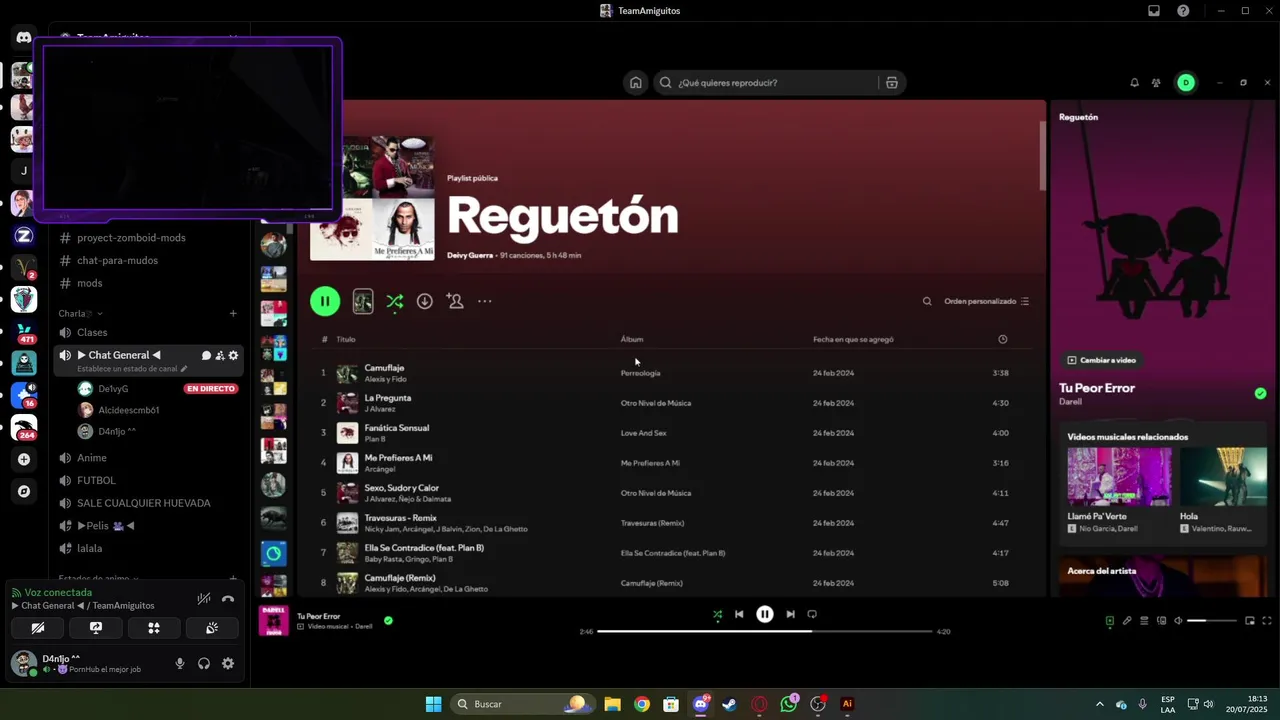Mute Spotify with the speaker icon
The image size is (1280, 720).
[1178, 621]
